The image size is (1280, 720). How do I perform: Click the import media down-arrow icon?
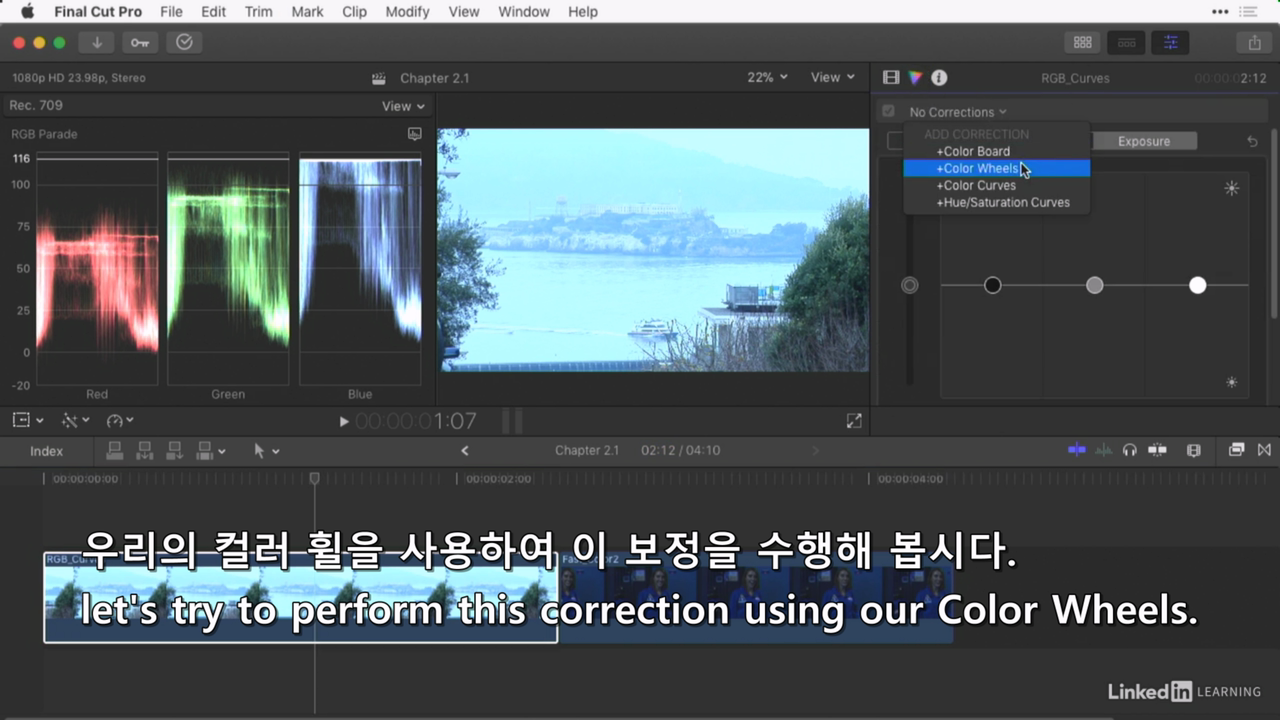(97, 42)
